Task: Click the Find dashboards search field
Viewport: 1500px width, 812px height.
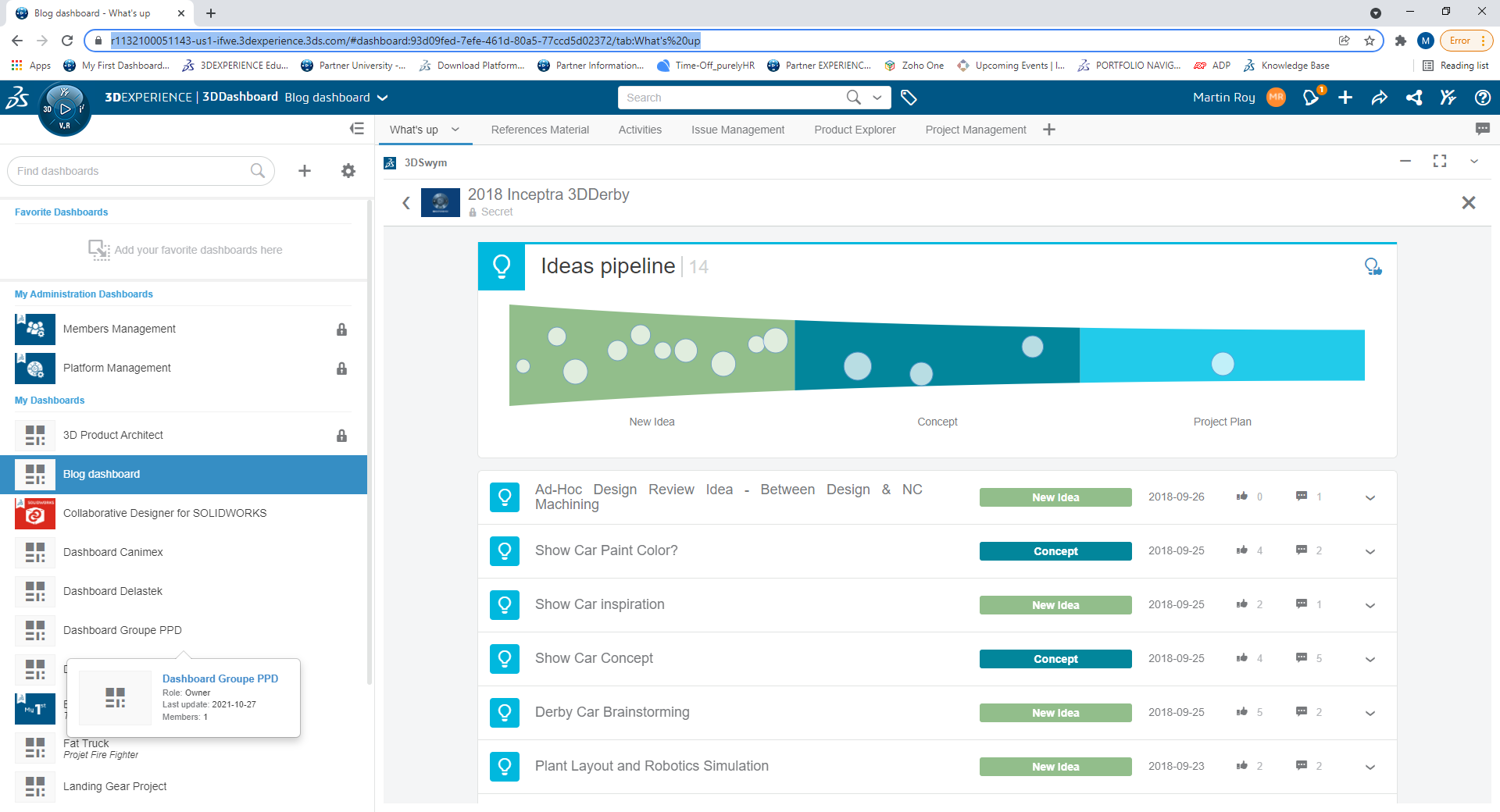Action: point(129,171)
